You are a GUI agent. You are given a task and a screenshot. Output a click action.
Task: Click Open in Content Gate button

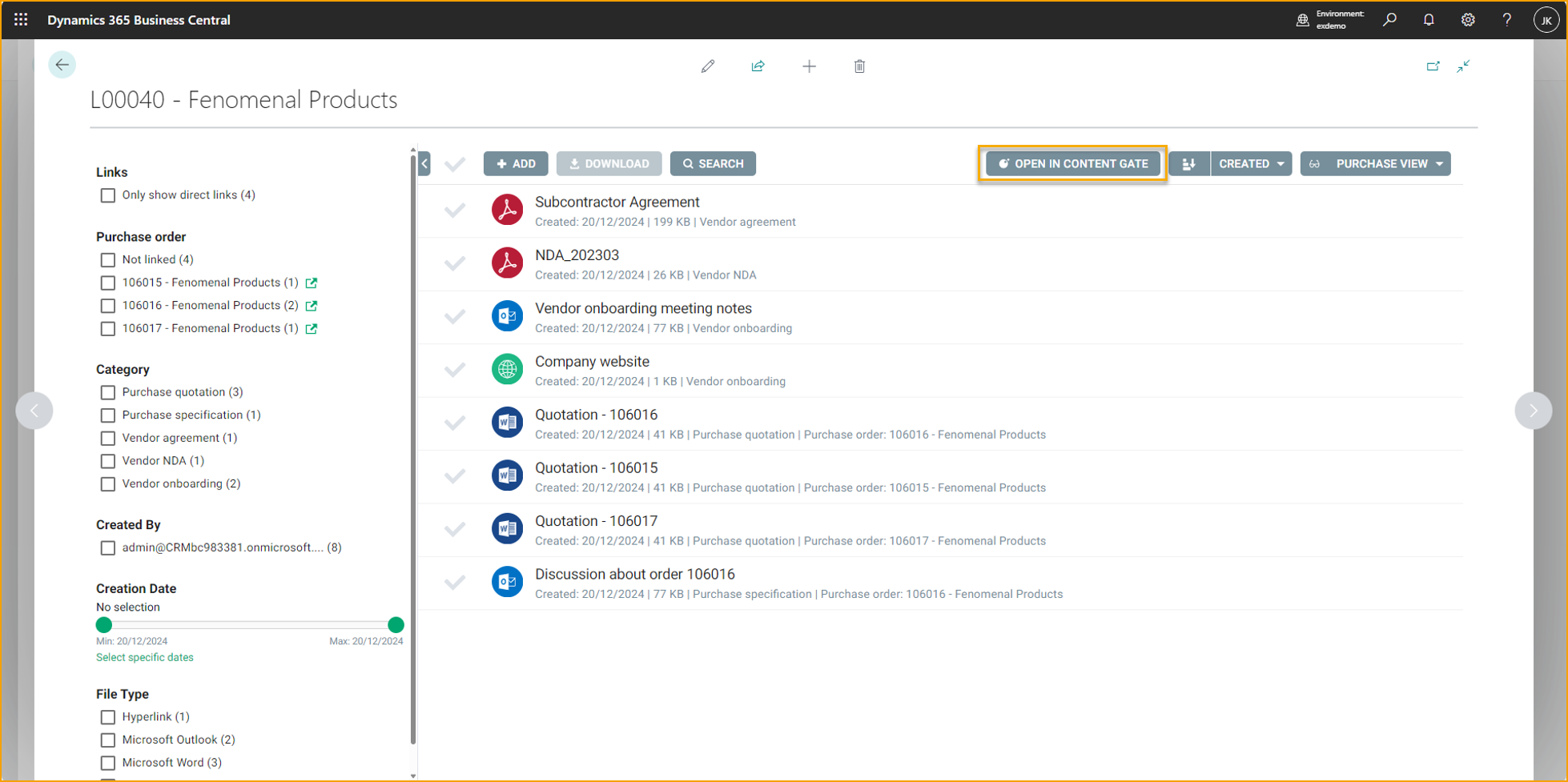click(1072, 164)
